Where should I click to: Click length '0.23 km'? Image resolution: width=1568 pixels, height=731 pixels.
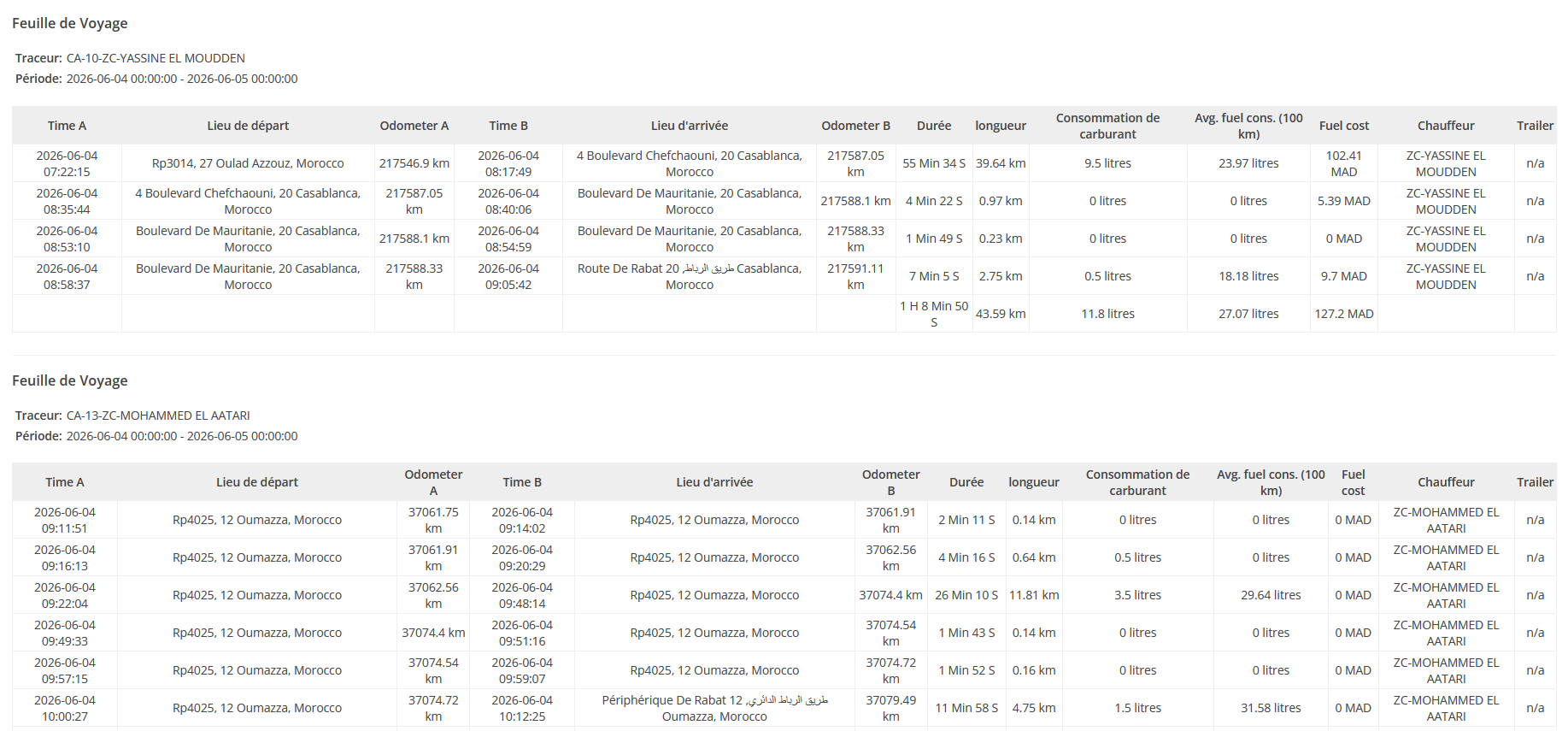click(1001, 239)
